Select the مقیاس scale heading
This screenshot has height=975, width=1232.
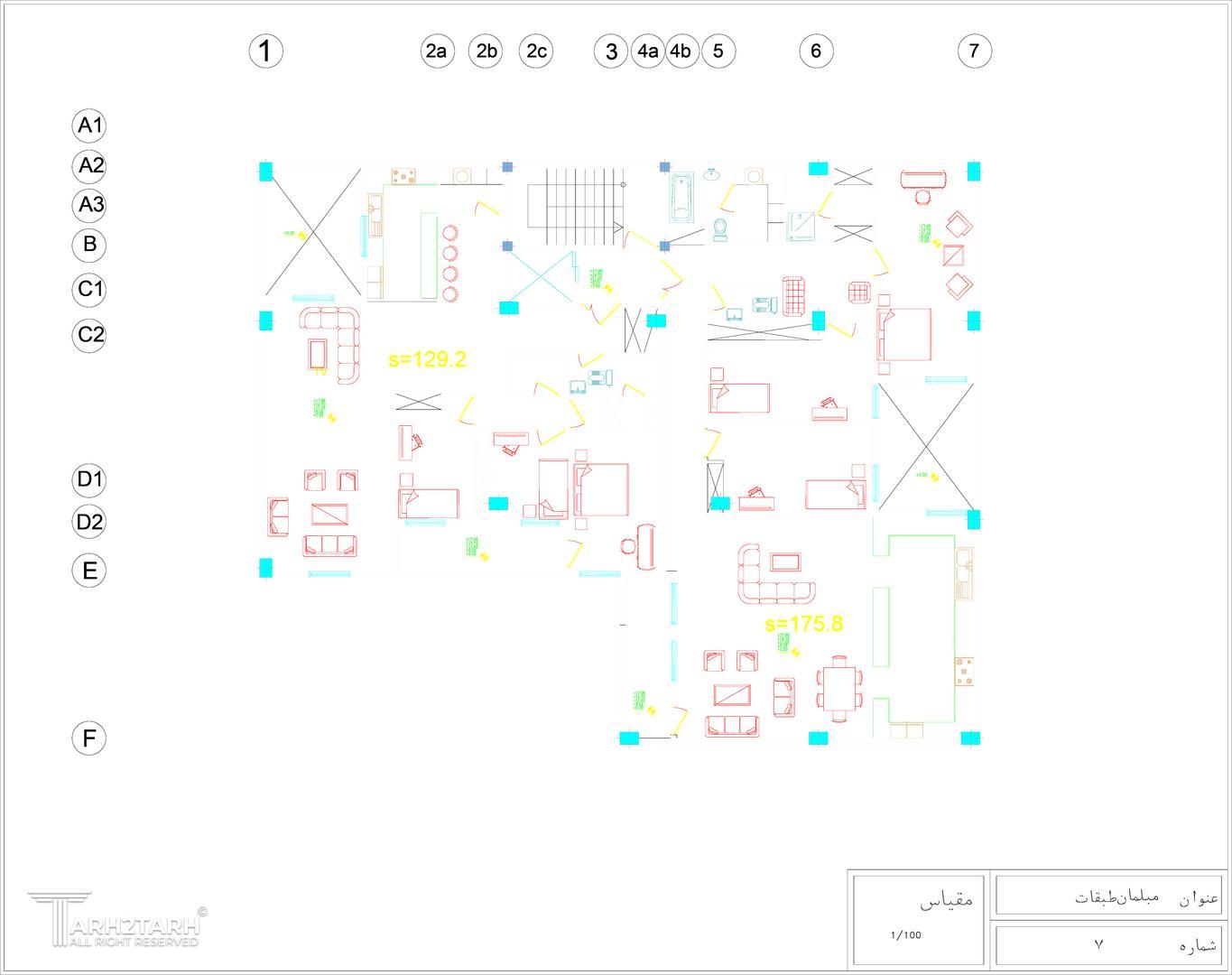point(946,900)
